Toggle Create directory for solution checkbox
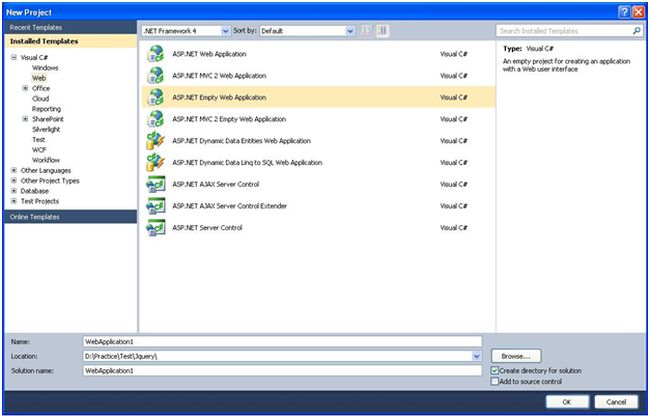Screen dimensions: 650x418 coord(495,370)
